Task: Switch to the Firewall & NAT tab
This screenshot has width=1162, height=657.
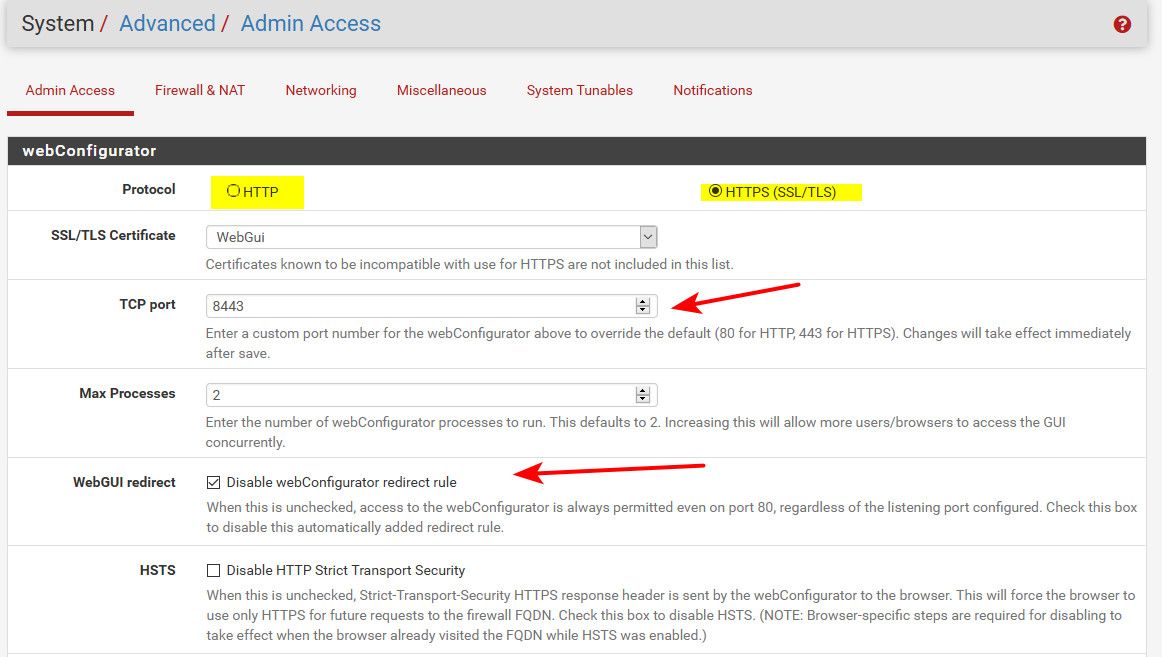Action: pos(199,90)
